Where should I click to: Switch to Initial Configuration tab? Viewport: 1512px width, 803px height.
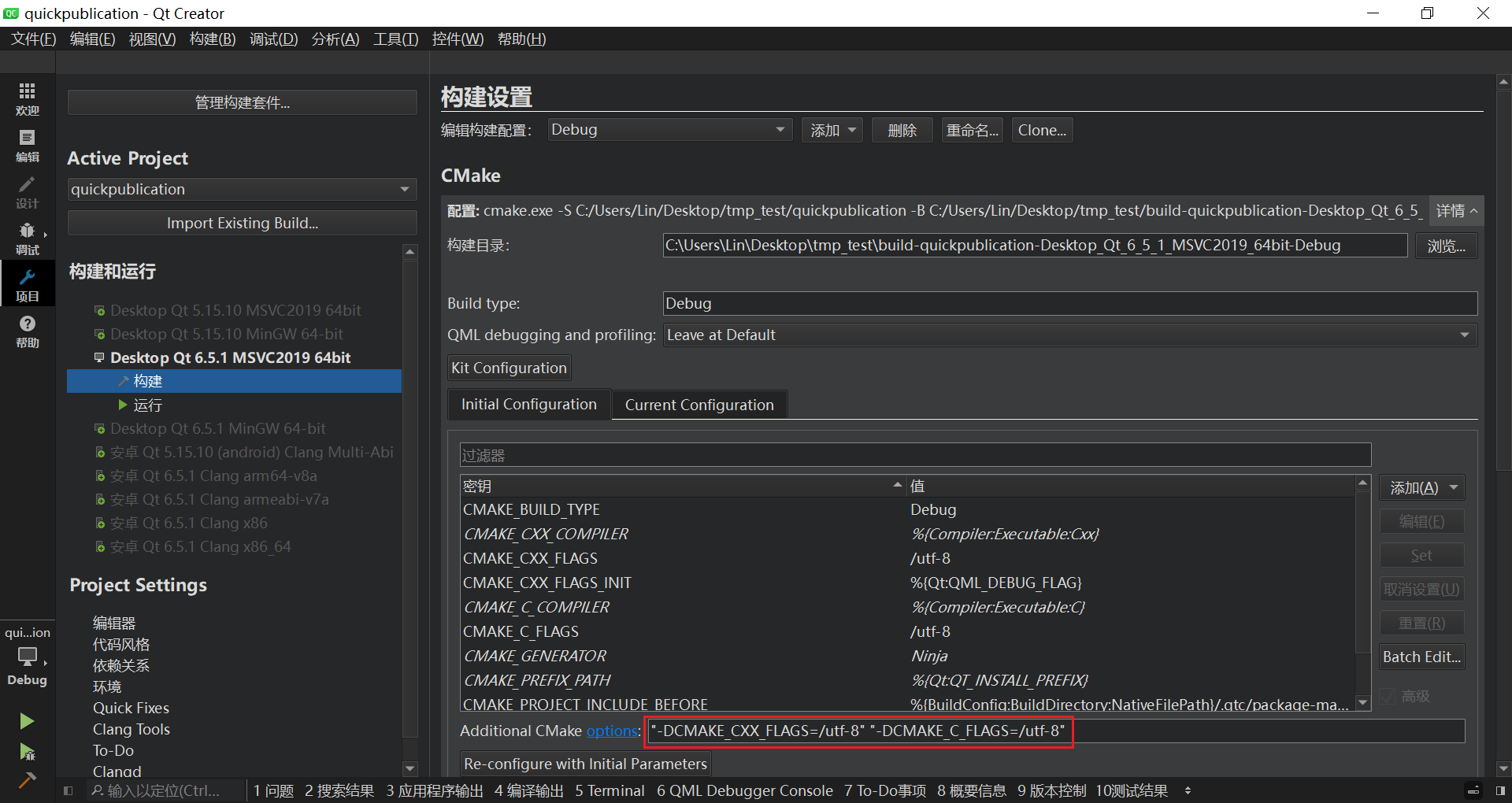tap(529, 405)
